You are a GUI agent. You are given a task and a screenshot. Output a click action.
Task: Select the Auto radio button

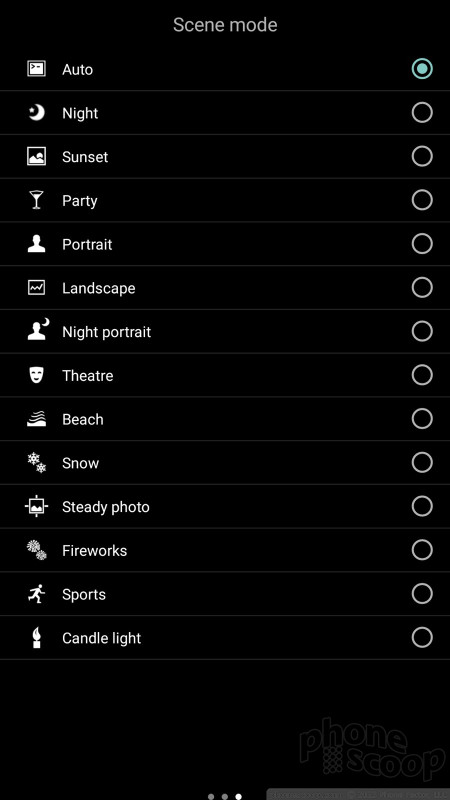(x=422, y=69)
